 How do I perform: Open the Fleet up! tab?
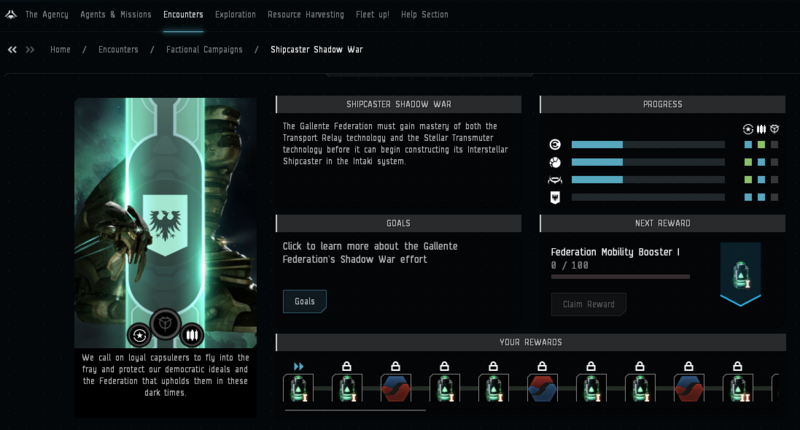[x=372, y=15]
